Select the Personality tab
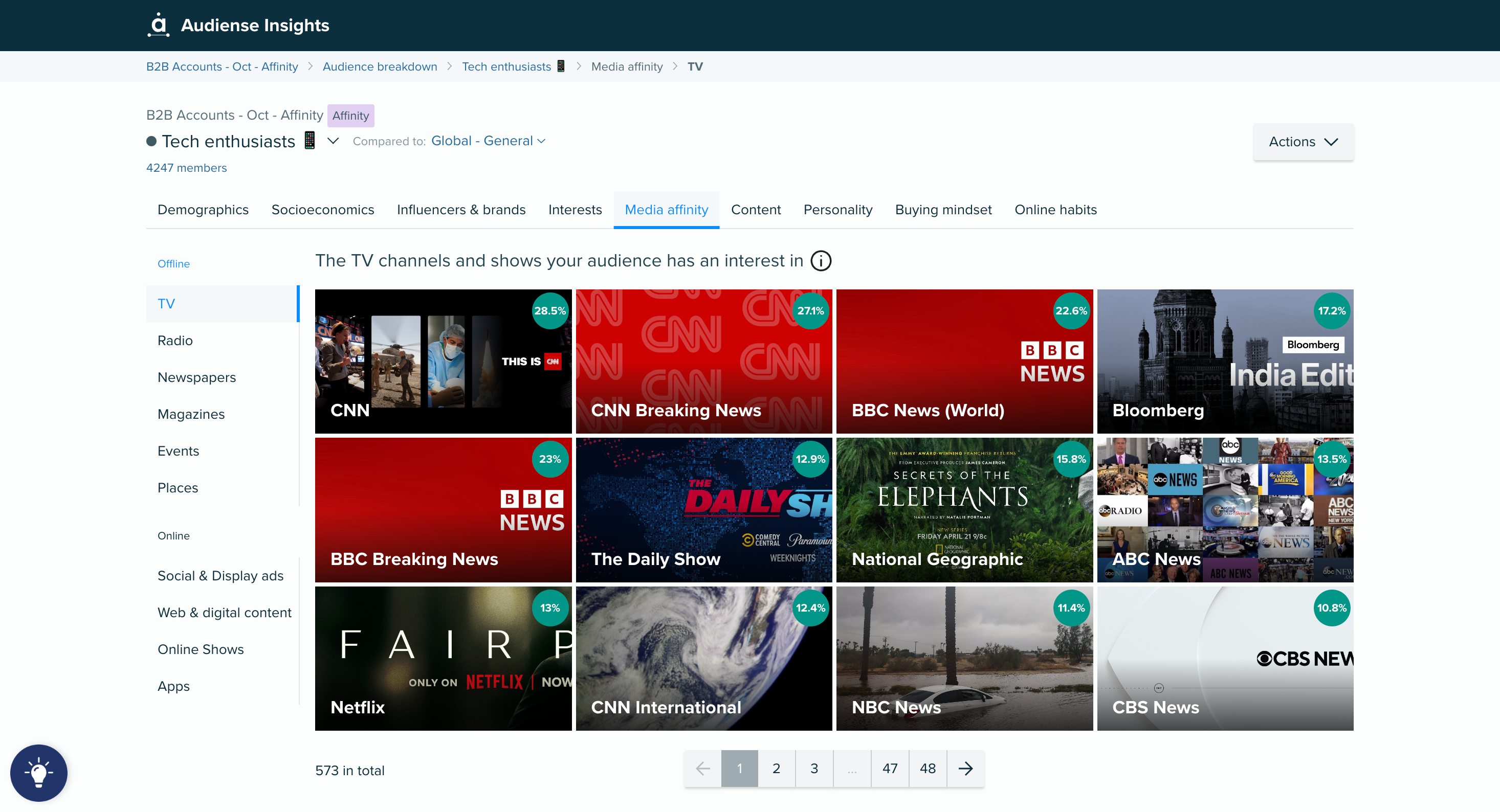This screenshot has height=812, width=1500. click(838, 210)
